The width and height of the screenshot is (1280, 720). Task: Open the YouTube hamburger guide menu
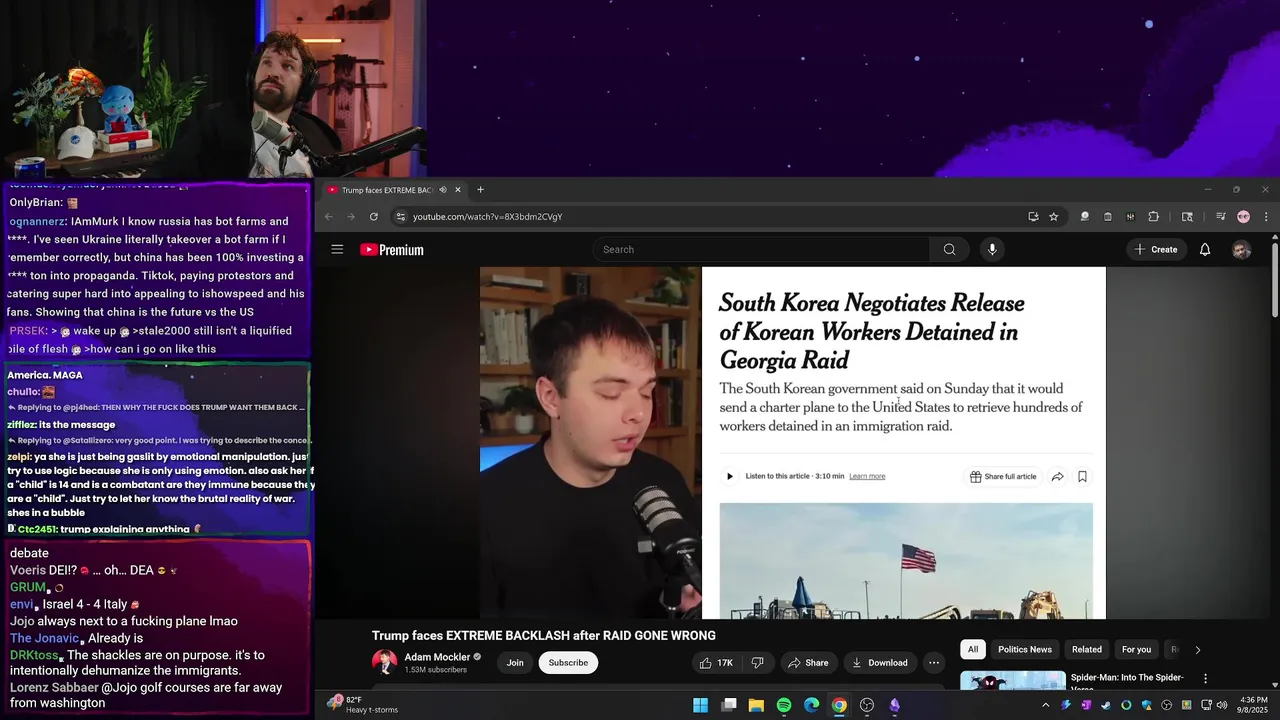337,249
